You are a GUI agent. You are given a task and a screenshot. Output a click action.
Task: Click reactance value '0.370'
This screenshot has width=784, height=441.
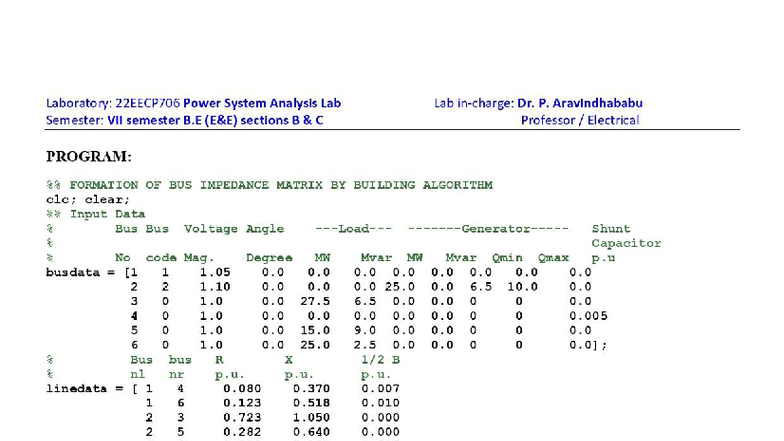(x=312, y=389)
